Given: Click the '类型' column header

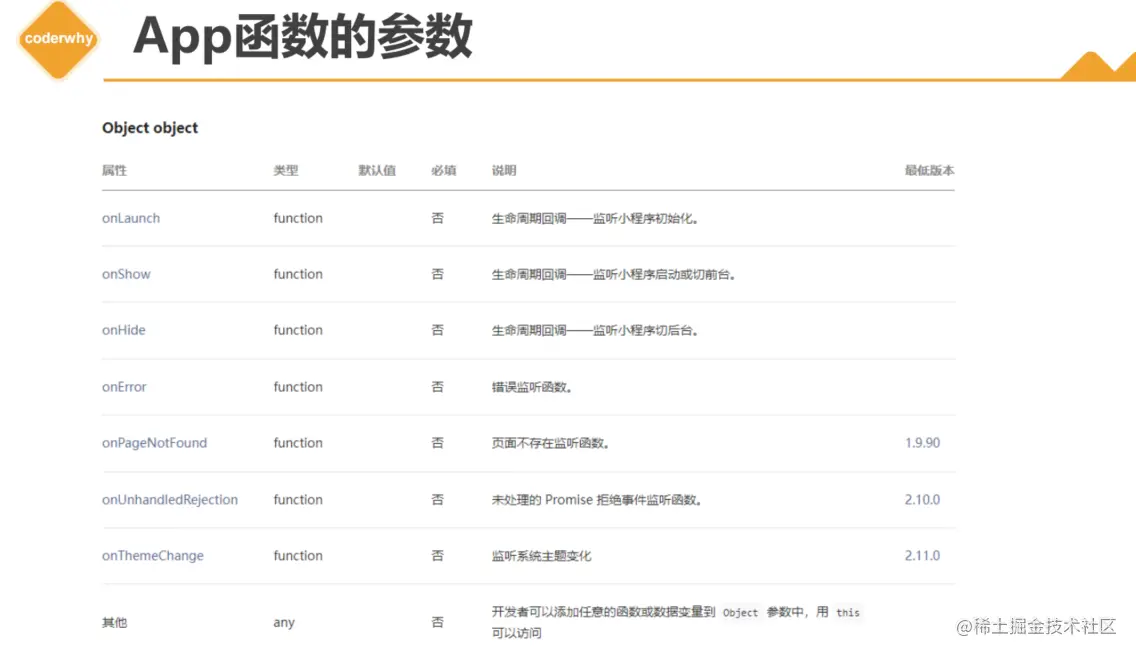Looking at the screenshot, I should point(285,170).
